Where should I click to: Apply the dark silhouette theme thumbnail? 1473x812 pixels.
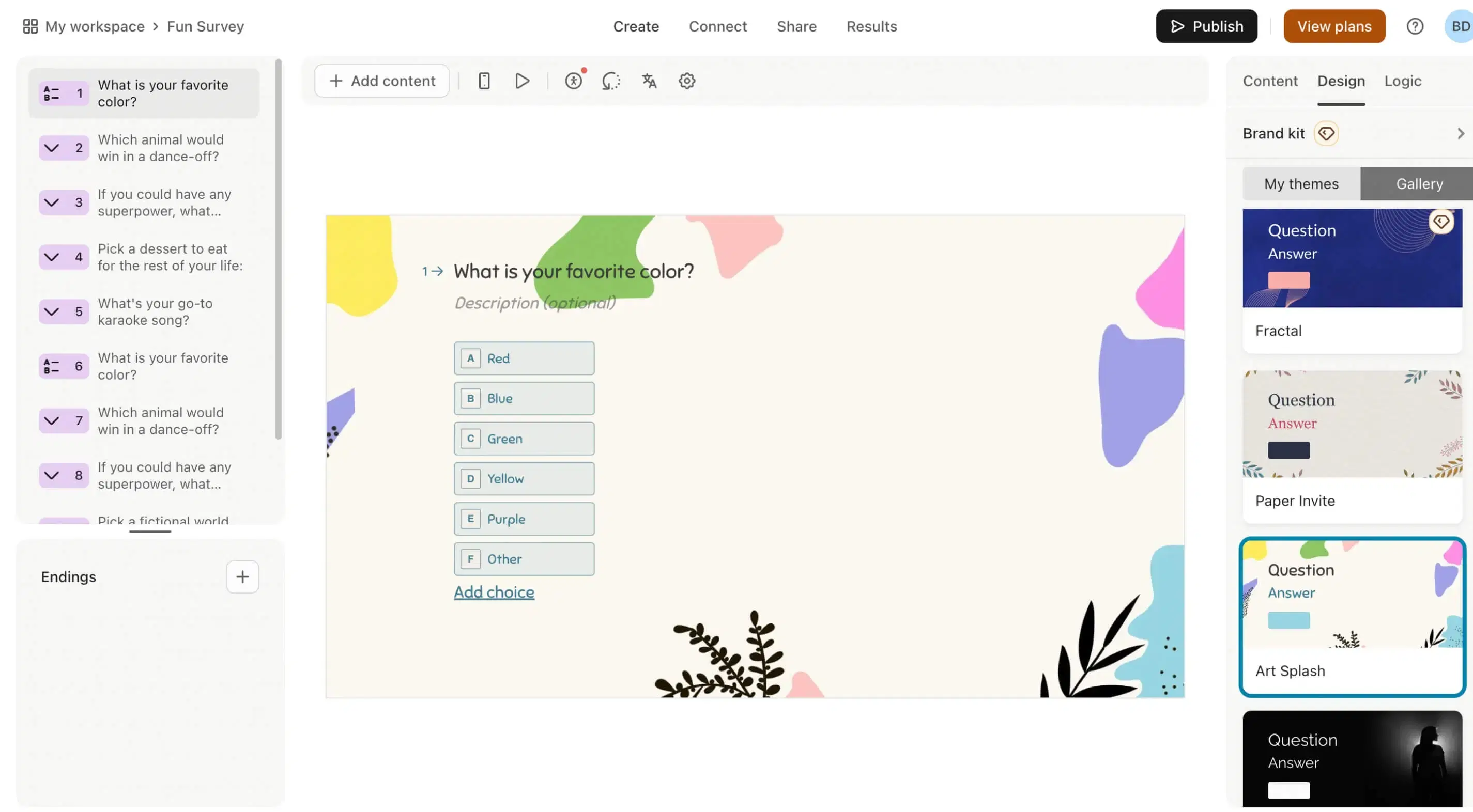click(x=1353, y=759)
